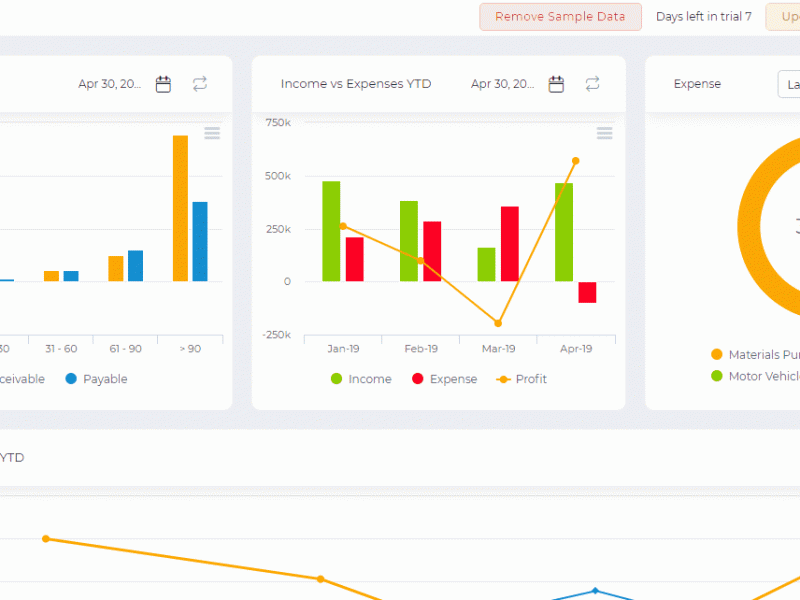Screen dimensions: 800x600
Task: Click the Mar-19 red expense bar
Action: [510, 244]
